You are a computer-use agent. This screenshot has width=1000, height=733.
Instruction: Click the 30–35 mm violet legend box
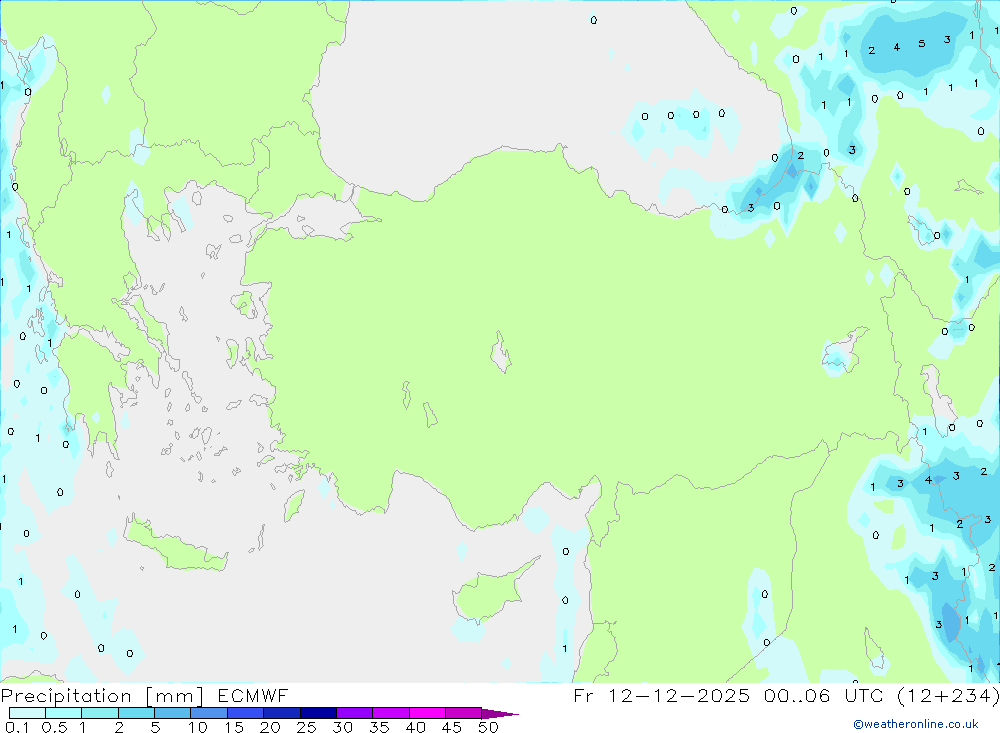click(x=355, y=713)
